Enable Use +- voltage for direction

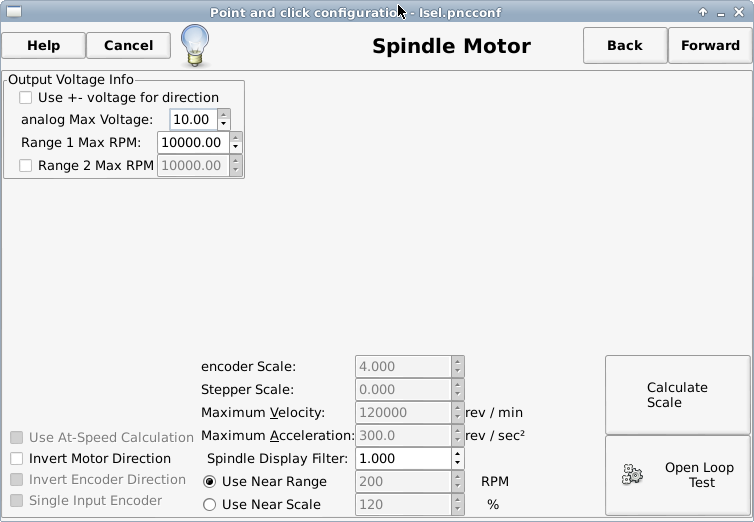pos(25,98)
